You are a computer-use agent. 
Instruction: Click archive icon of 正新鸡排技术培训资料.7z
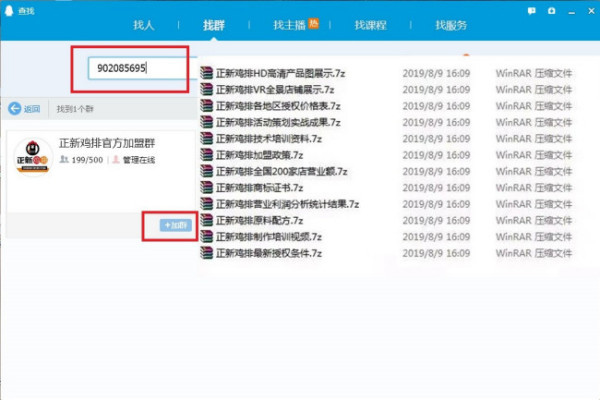coord(207,138)
